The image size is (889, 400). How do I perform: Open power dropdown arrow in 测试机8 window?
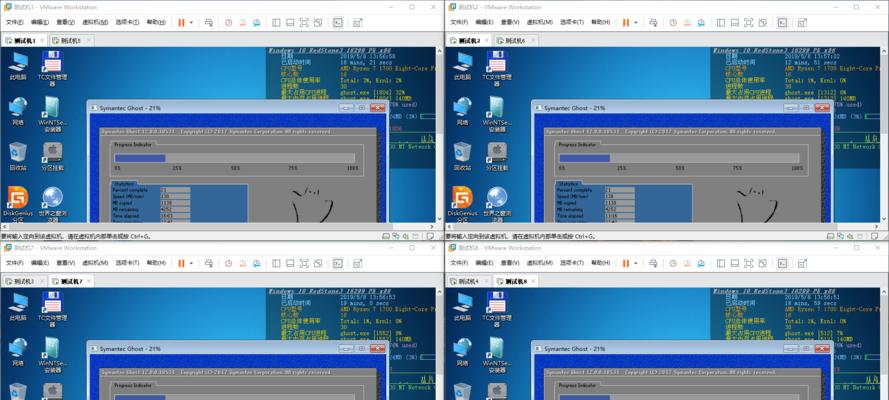coord(636,263)
